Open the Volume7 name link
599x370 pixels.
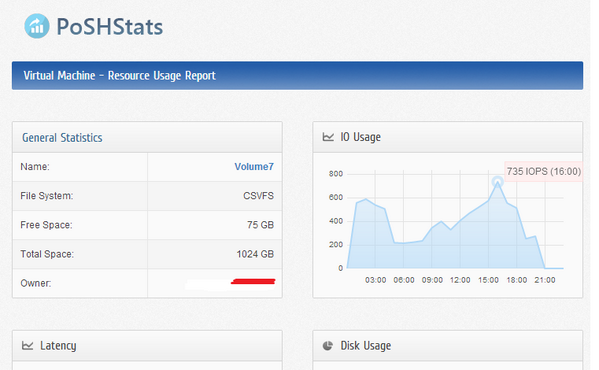[254, 166]
